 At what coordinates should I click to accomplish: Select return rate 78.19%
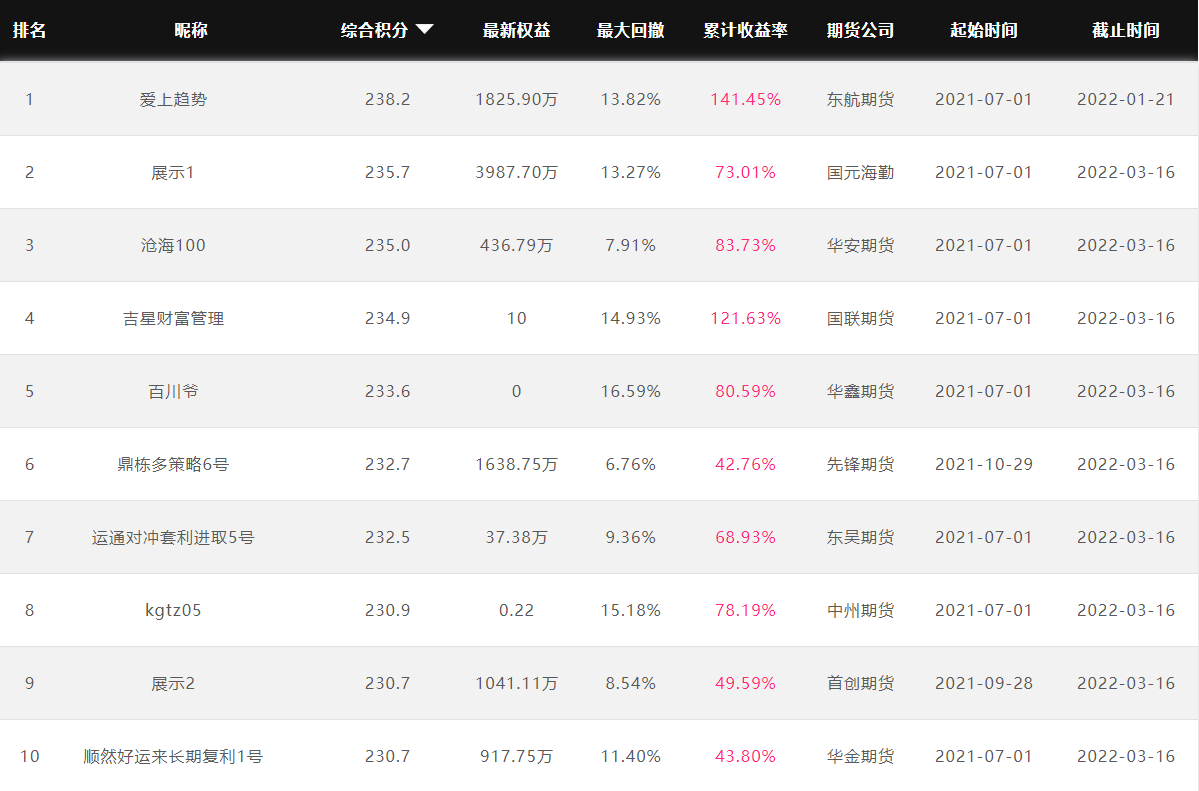click(746, 610)
